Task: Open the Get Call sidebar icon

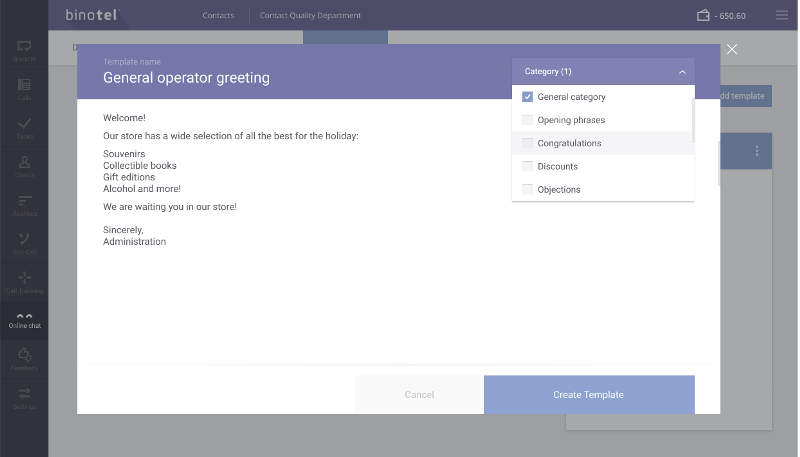Action: (24, 243)
